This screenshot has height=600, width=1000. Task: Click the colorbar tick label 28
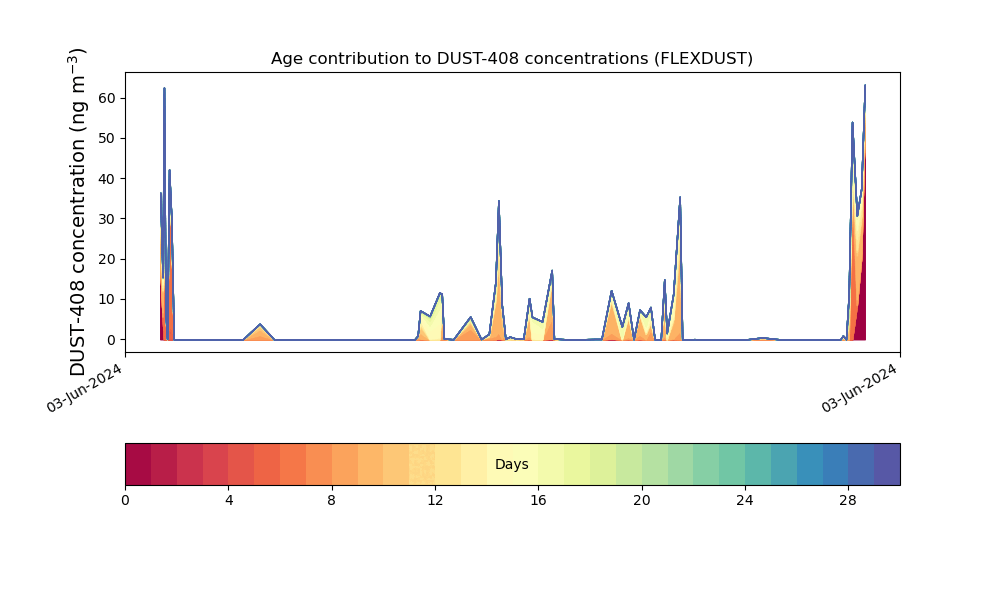point(848,501)
